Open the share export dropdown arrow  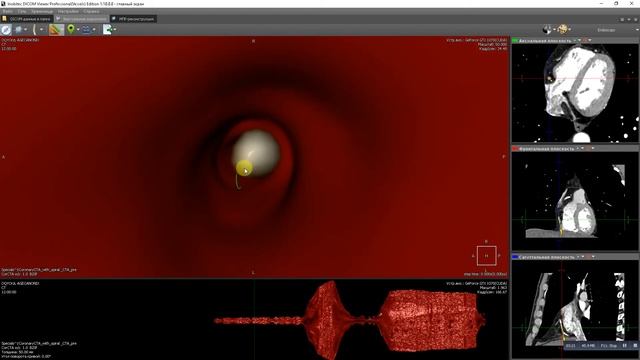[x=115, y=29]
